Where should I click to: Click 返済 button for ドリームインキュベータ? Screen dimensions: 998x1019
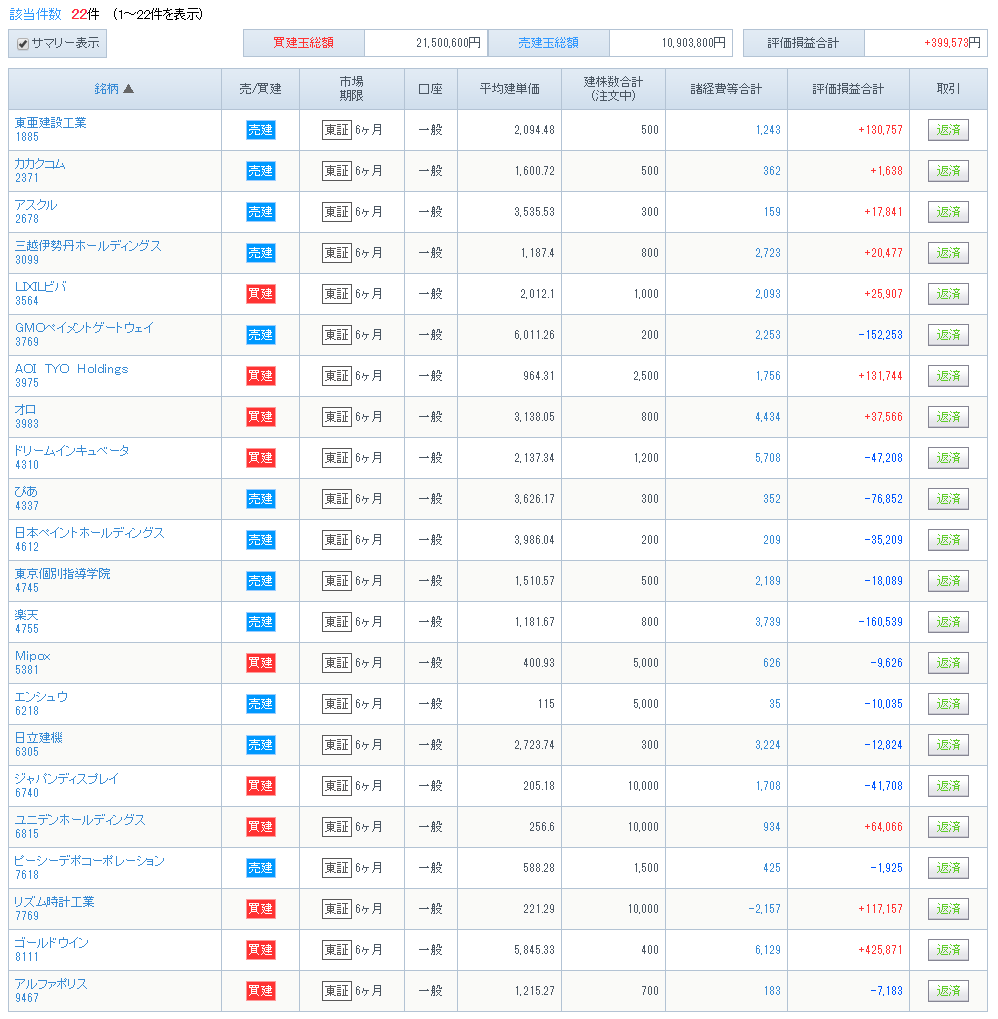[x=948, y=458]
